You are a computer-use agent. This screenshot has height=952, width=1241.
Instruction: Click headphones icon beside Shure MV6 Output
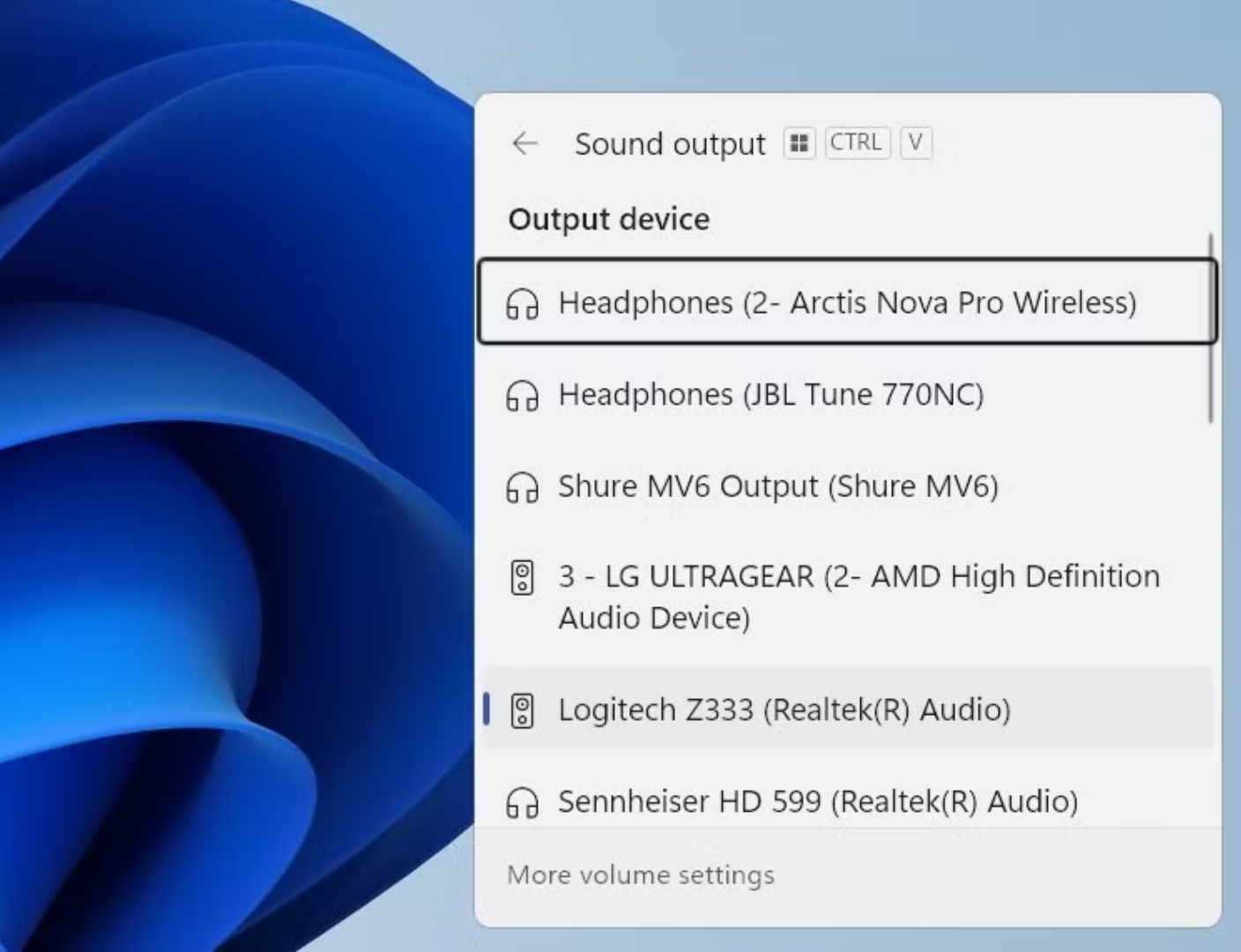click(x=522, y=487)
